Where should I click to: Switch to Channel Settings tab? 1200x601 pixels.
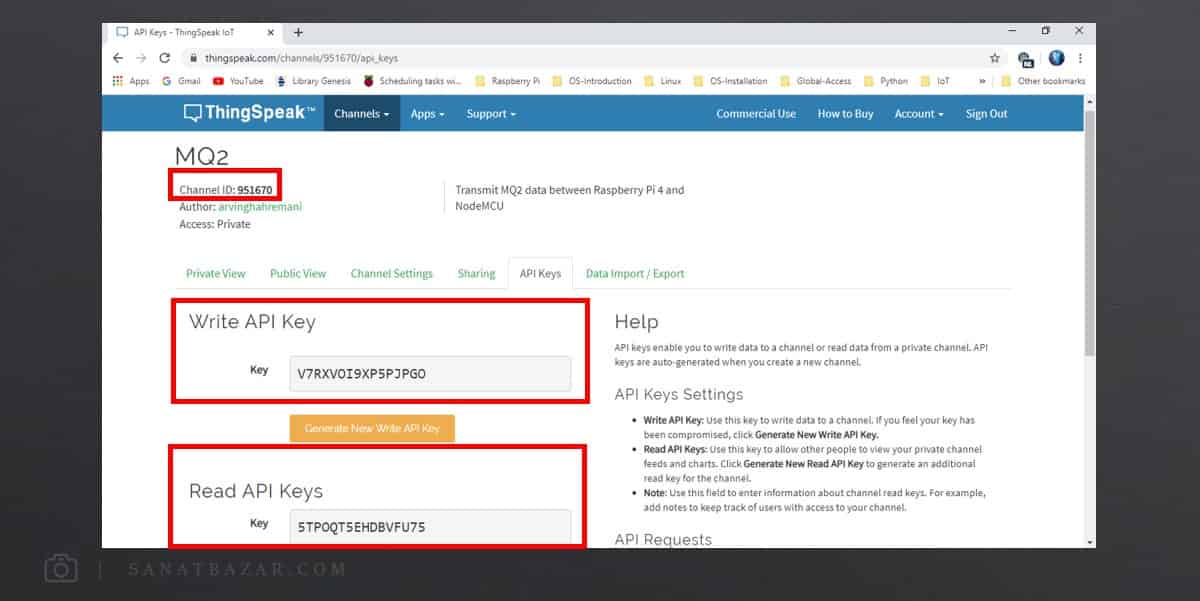click(392, 273)
